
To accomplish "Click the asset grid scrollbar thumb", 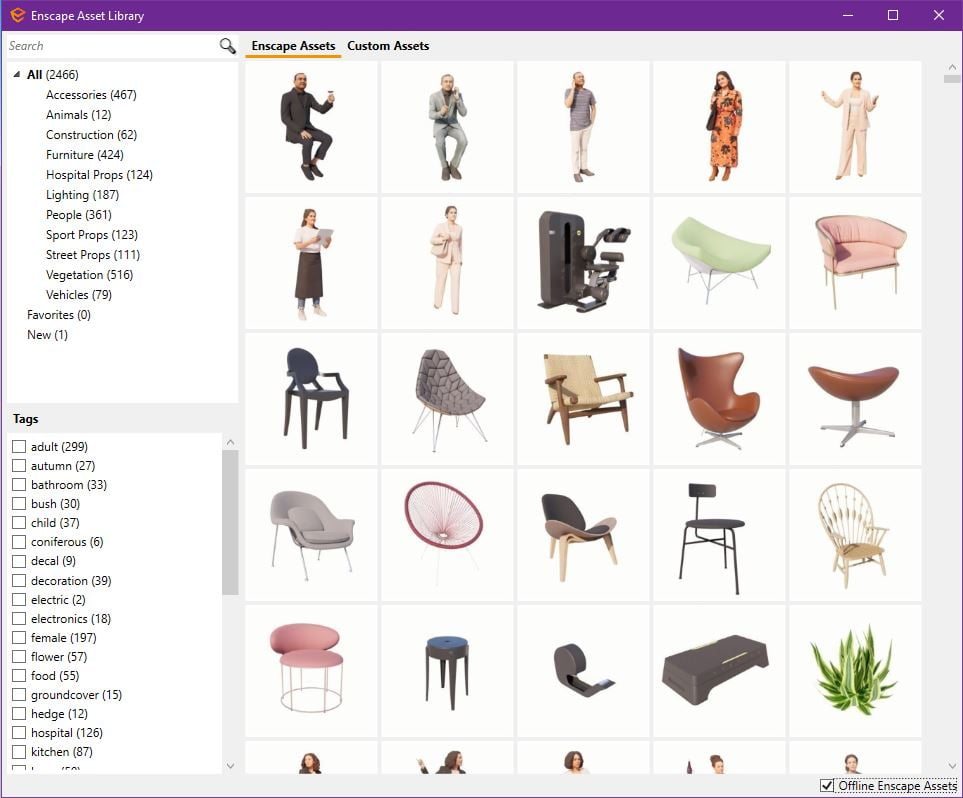I will (x=952, y=79).
